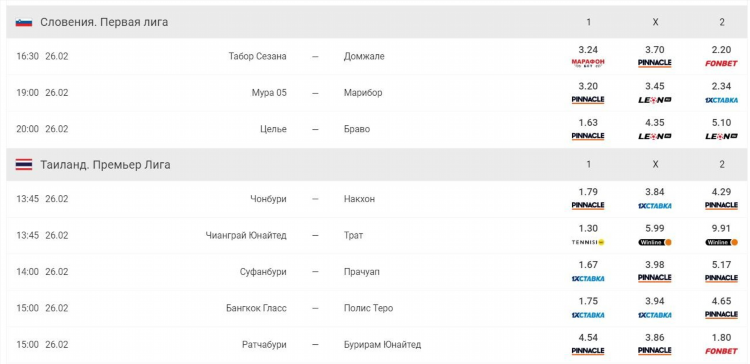Select away odds 4.65 for Полис Теро

point(721,301)
